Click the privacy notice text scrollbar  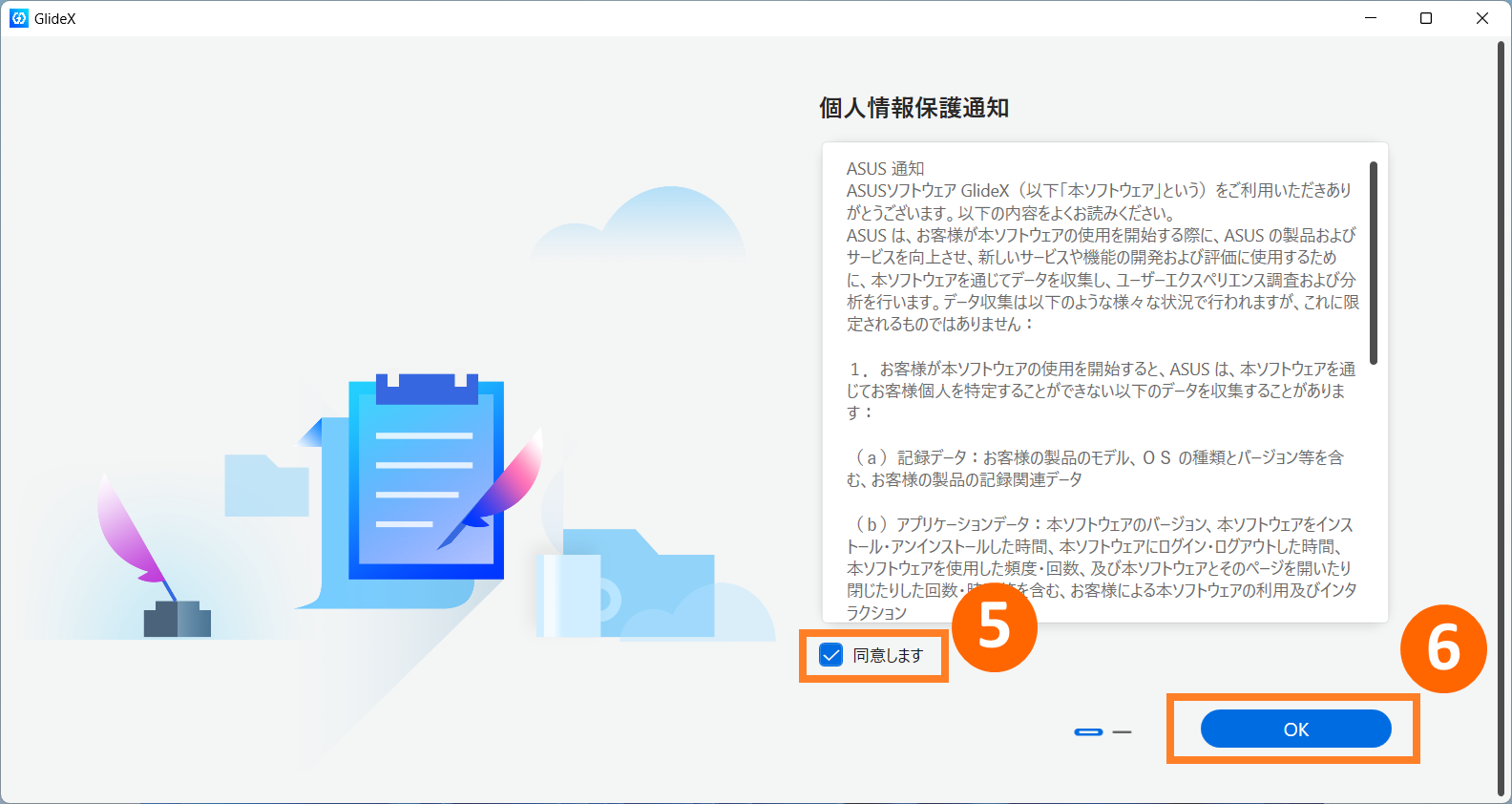[x=1374, y=263]
